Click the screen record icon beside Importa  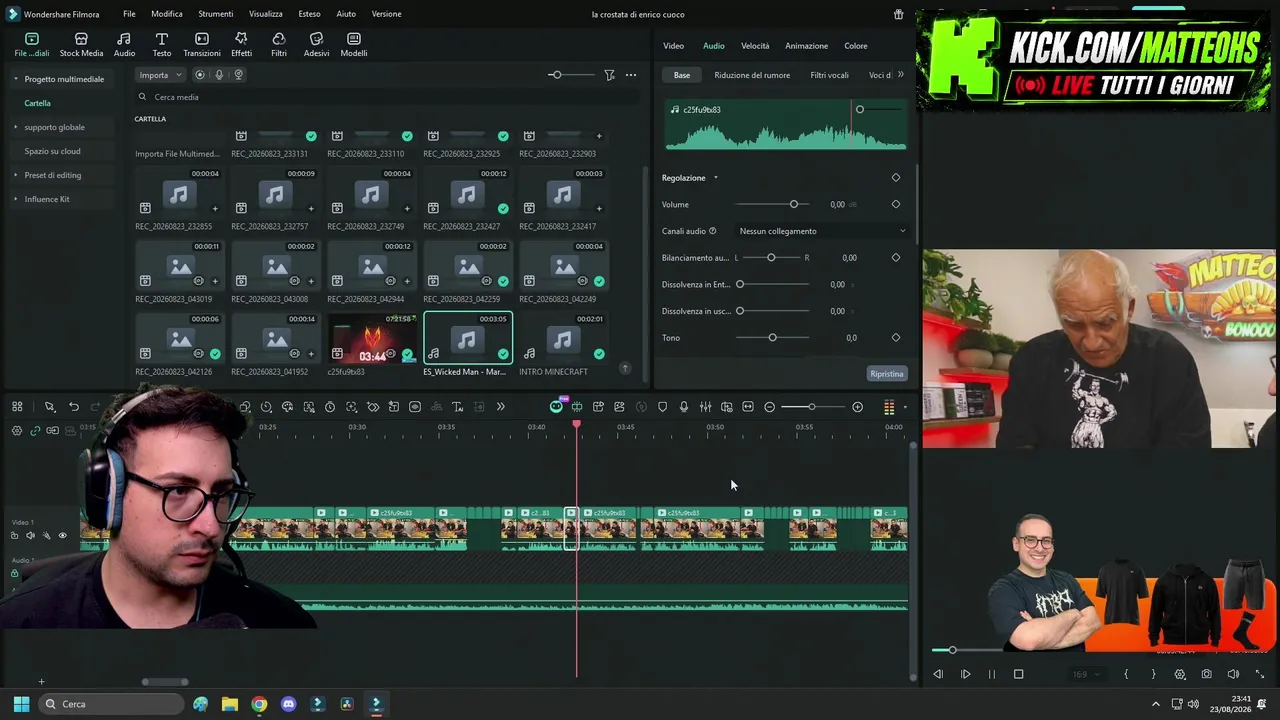pyautogui.click(x=200, y=75)
